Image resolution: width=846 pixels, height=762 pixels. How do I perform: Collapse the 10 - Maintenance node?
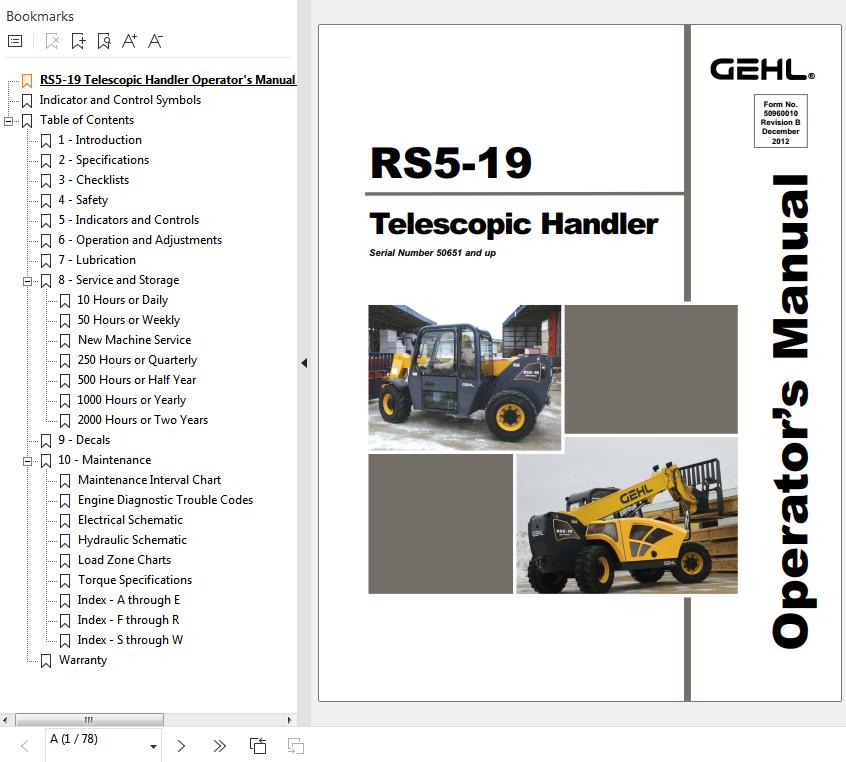[28, 461]
